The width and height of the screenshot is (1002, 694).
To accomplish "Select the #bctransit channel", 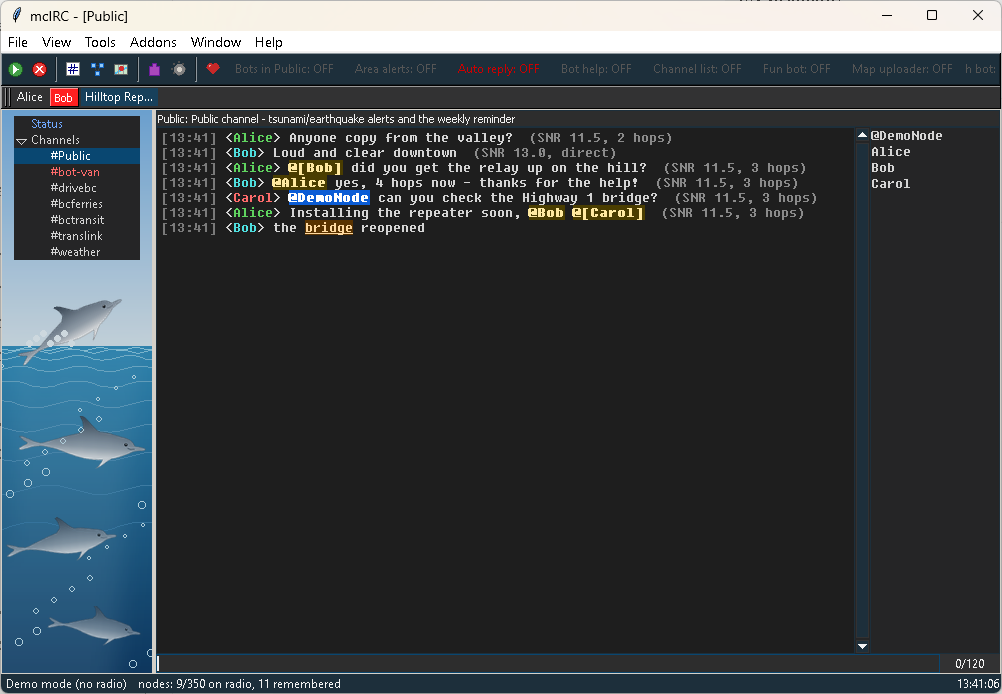I will [x=77, y=220].
